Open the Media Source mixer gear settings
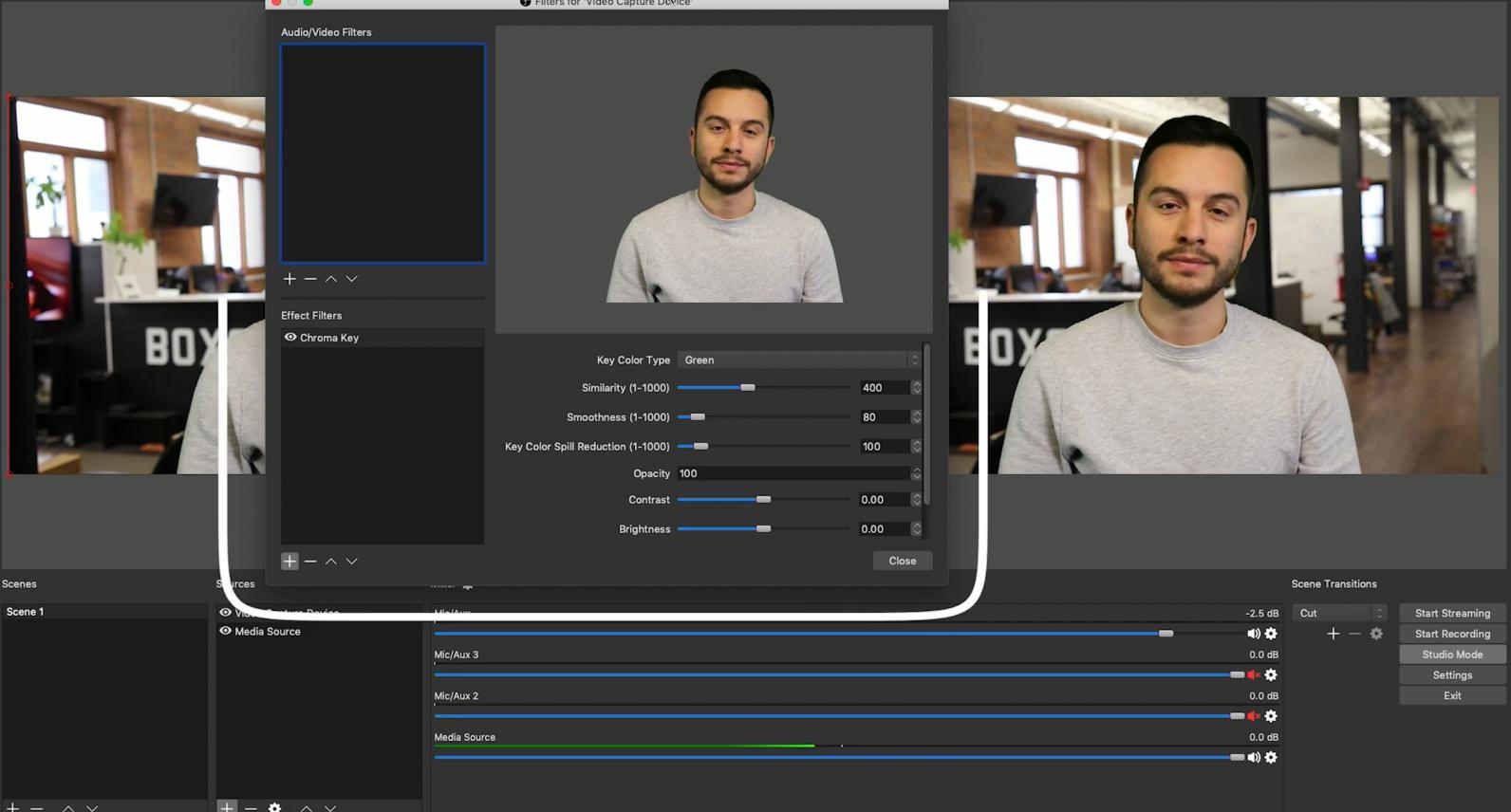 pyautogui.click(x=1271, y=757)
